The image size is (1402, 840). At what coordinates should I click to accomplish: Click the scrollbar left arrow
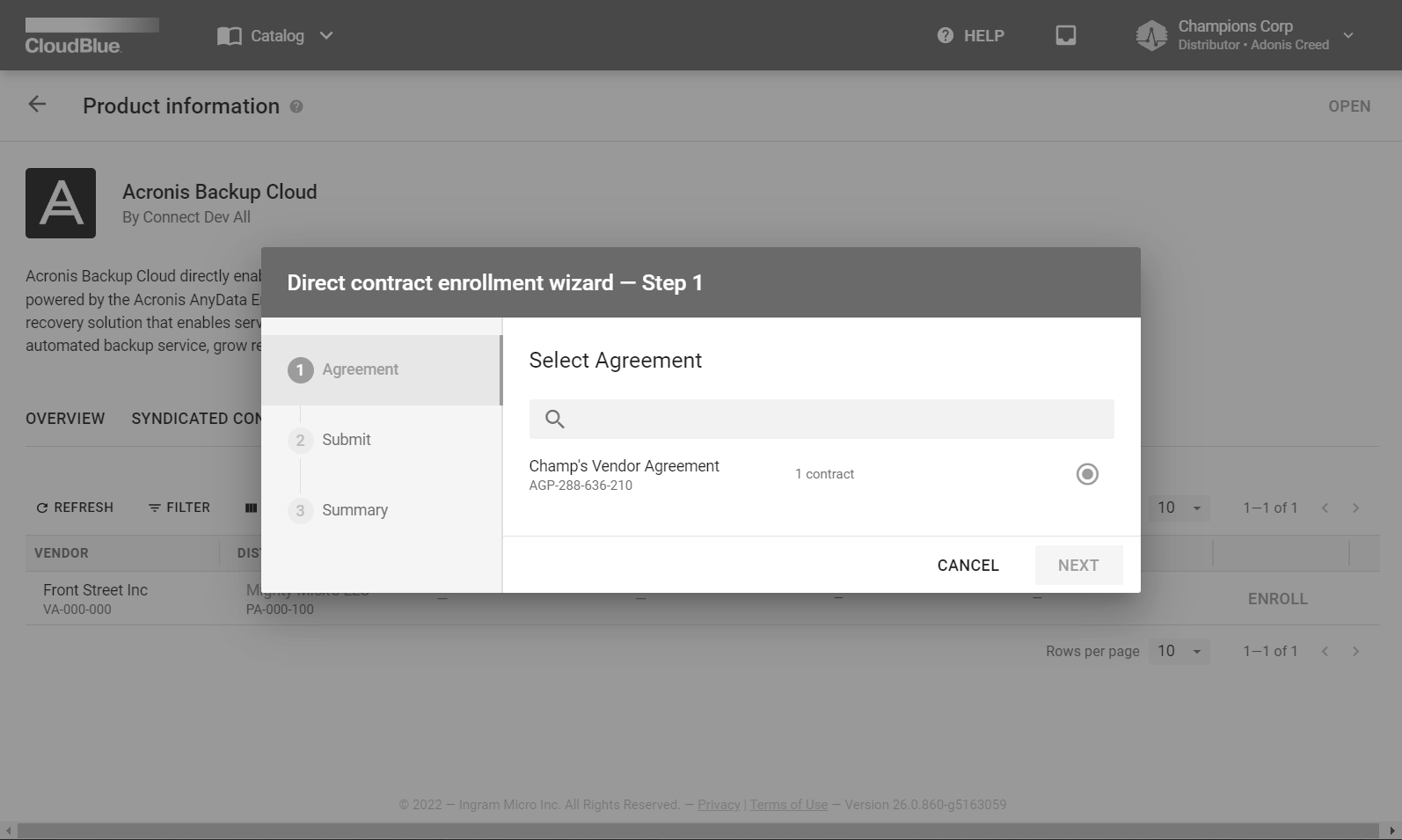[x=8, y=831]
